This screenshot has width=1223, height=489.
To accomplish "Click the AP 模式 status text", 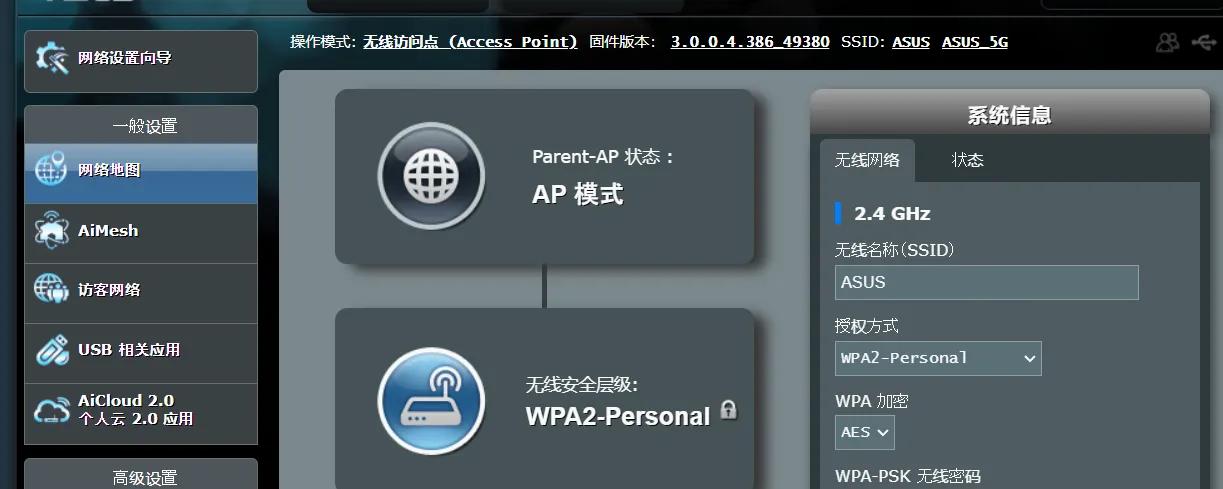I will point(577,194).
